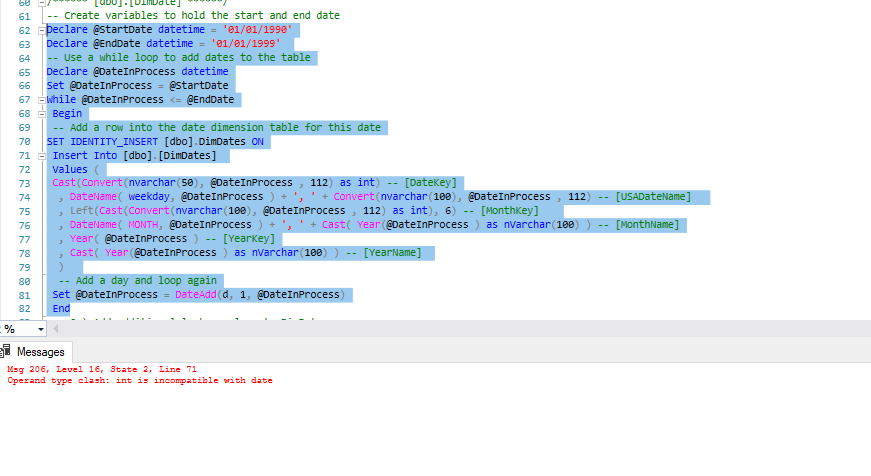Collapse the Begin block at line 68
This screenshot has height=476, width=871.
click(x=42, y=114)
